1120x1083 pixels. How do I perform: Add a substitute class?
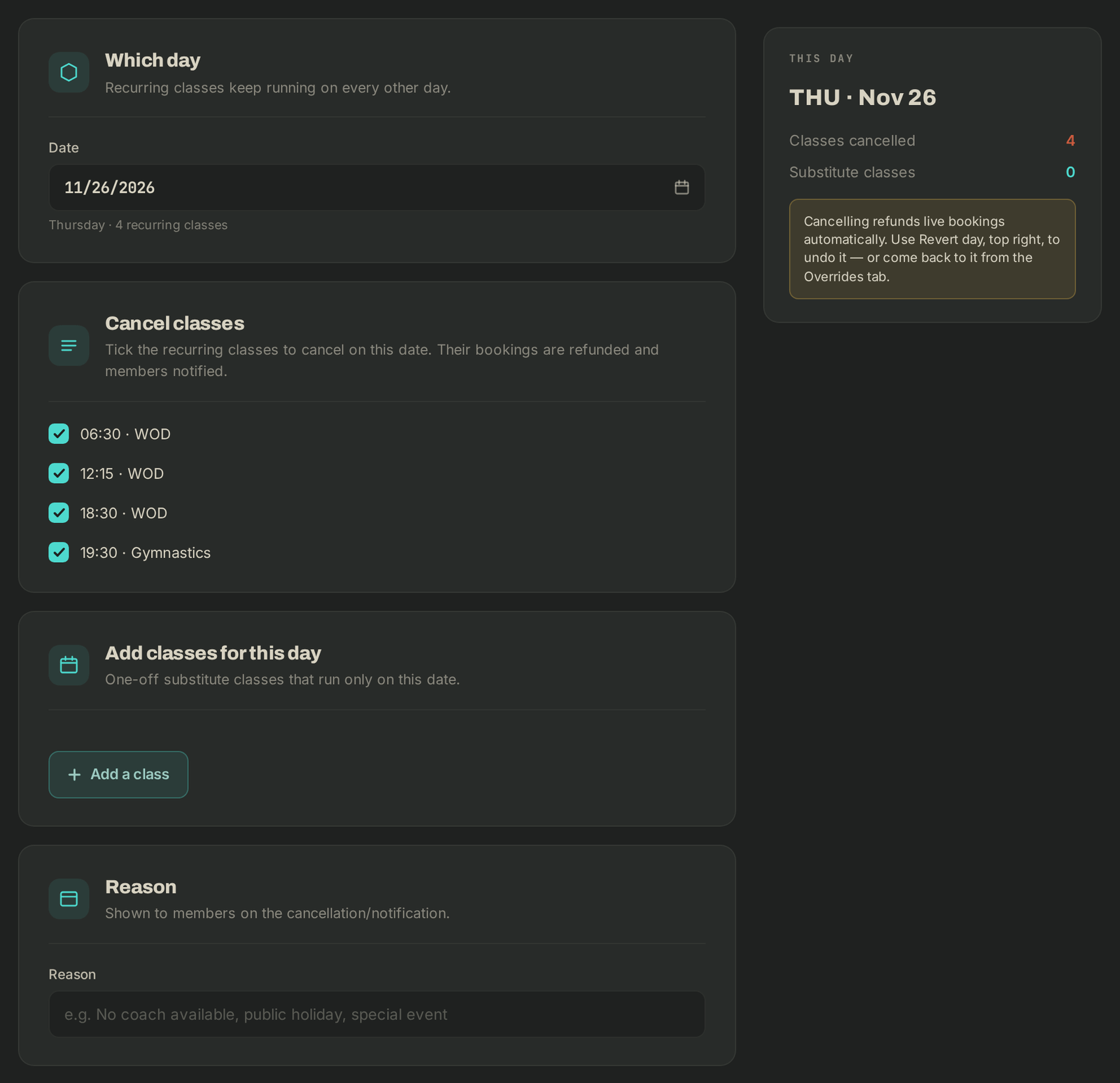coord(118,774)
